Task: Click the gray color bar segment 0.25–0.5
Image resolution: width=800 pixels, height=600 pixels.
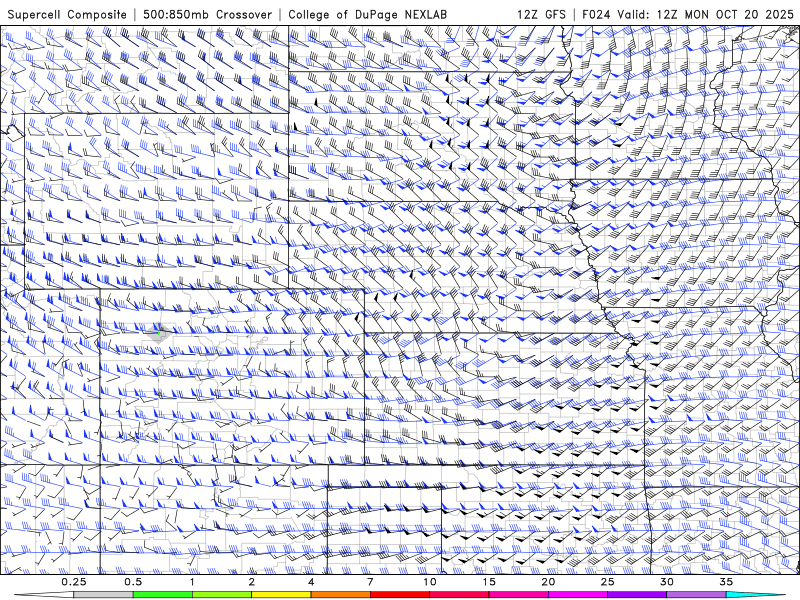Action: pyautogui.click(x=104, y=595)
